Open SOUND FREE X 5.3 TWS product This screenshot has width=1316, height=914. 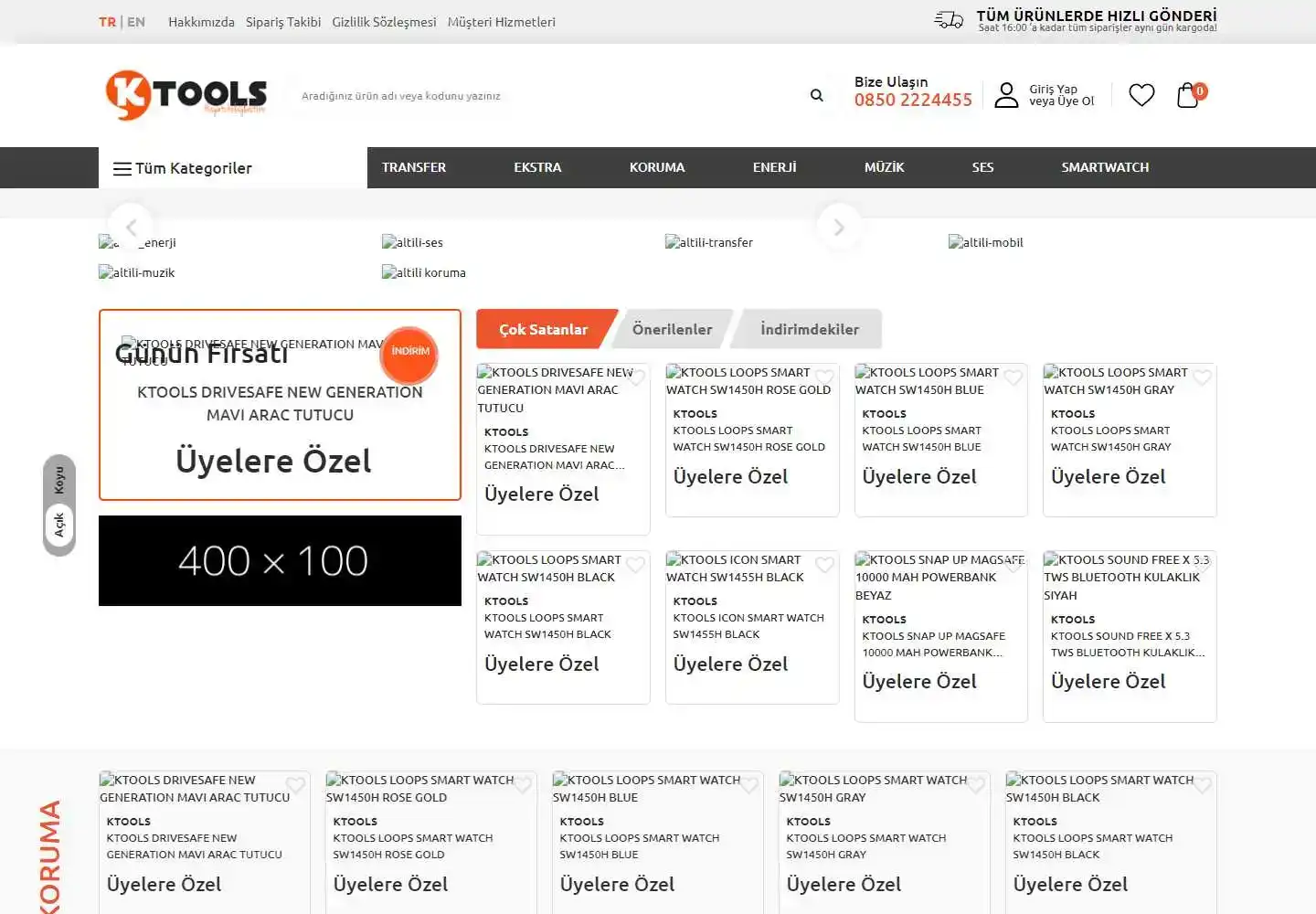[1128, 644]
